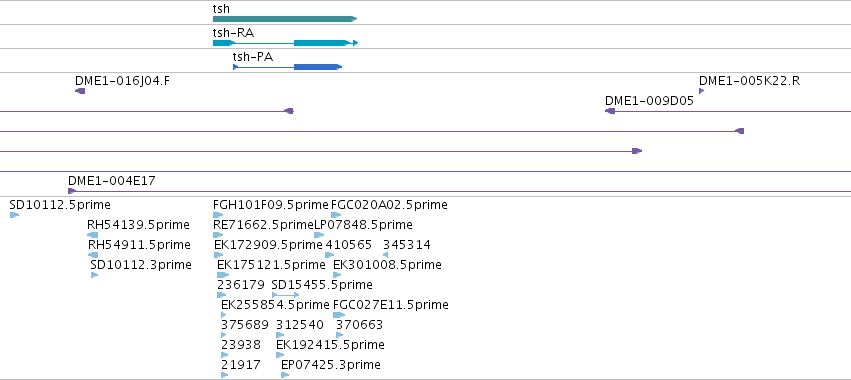Select the FGC020A02.5prime EST feature
This screenshot has width=851, height=380.
pos(336,215)
